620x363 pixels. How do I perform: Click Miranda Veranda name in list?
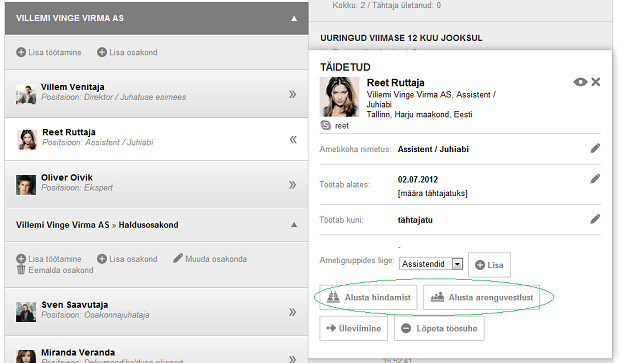(x=78, y=352)
